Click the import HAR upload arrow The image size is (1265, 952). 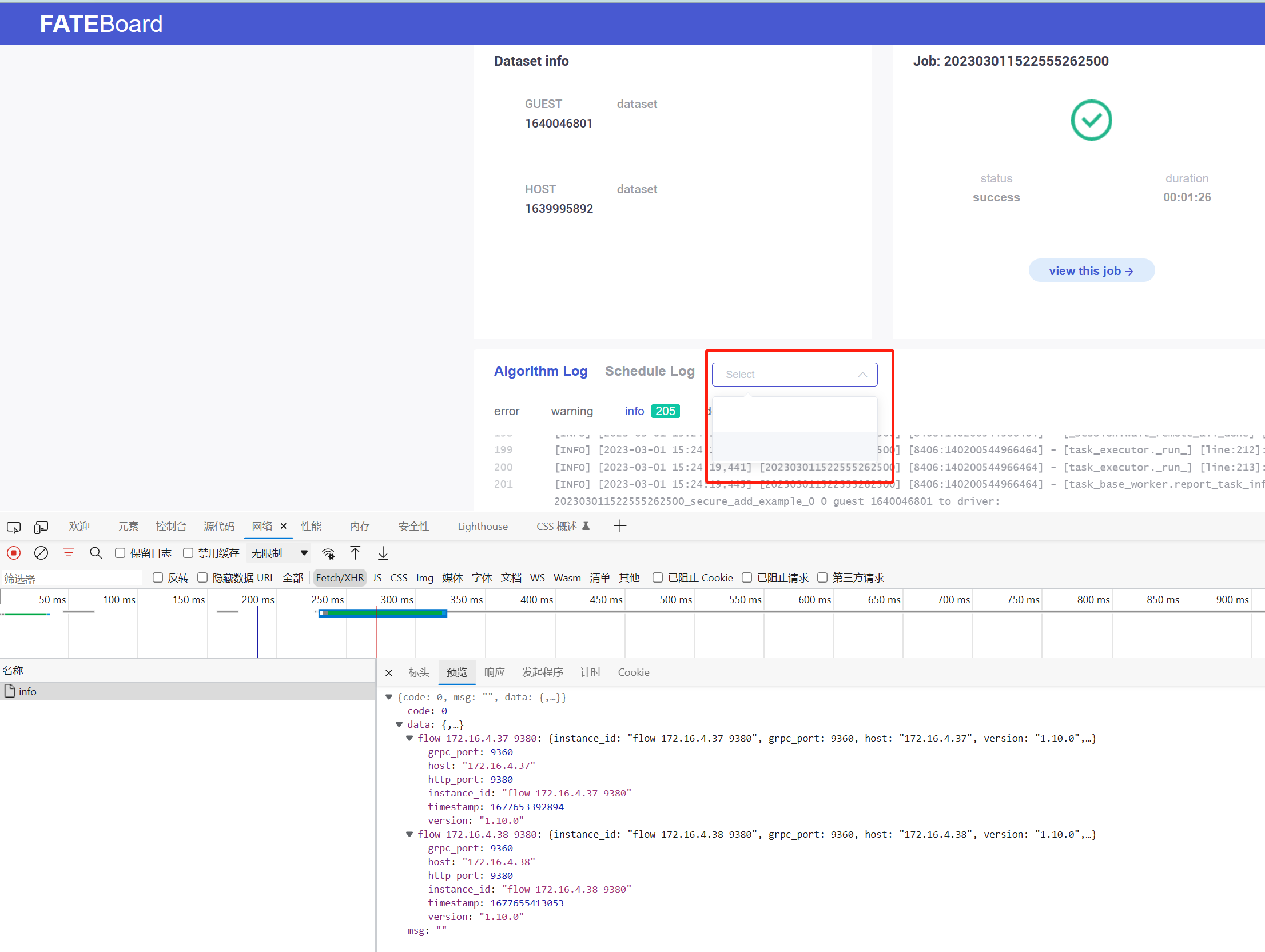[355, 553]
